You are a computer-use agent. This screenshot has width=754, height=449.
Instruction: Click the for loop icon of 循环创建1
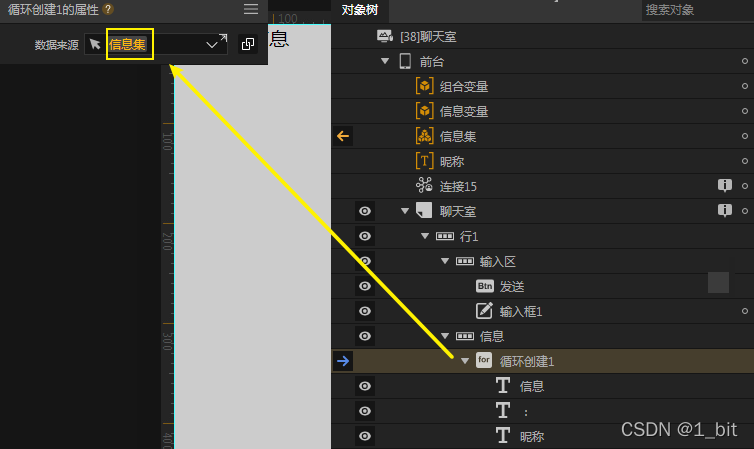click(x=484, y=360)
